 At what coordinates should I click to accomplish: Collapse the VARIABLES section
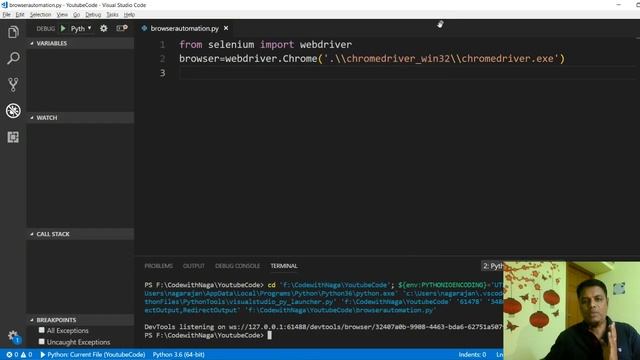point(80,43)
